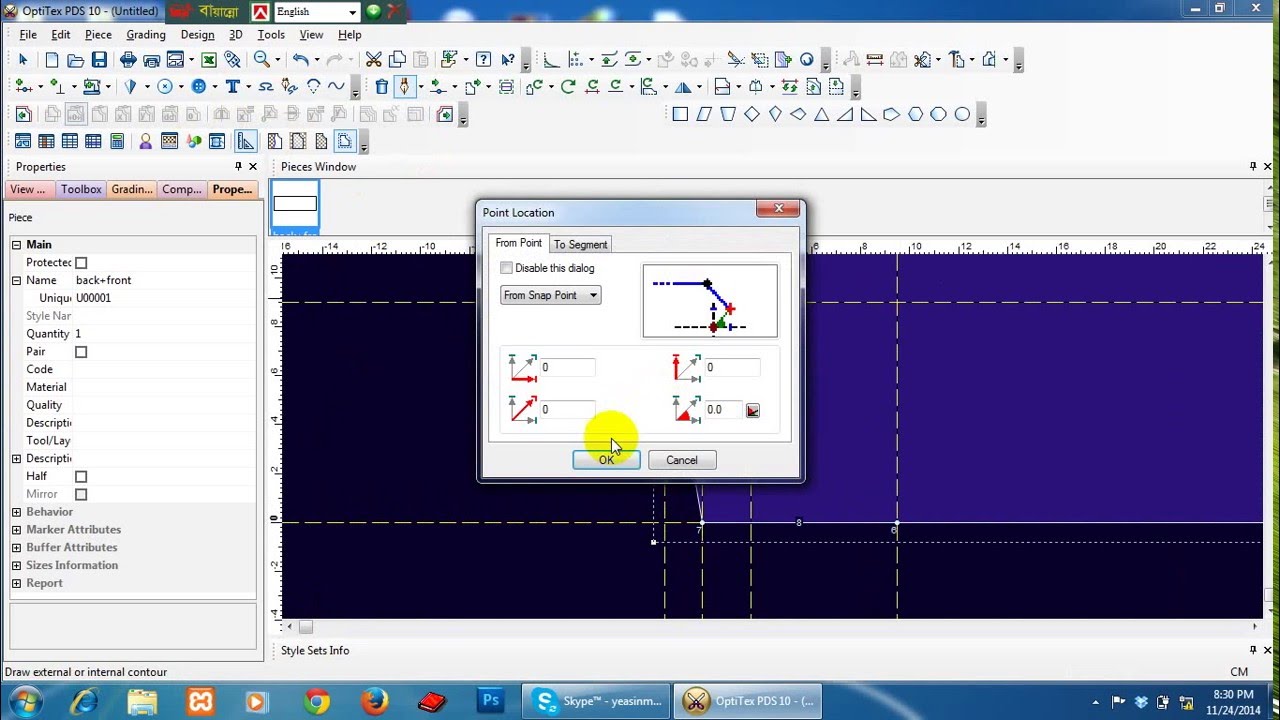Enable the Pair checkbox
This screenshot has height=720, width=1280.
coord(81,352)
